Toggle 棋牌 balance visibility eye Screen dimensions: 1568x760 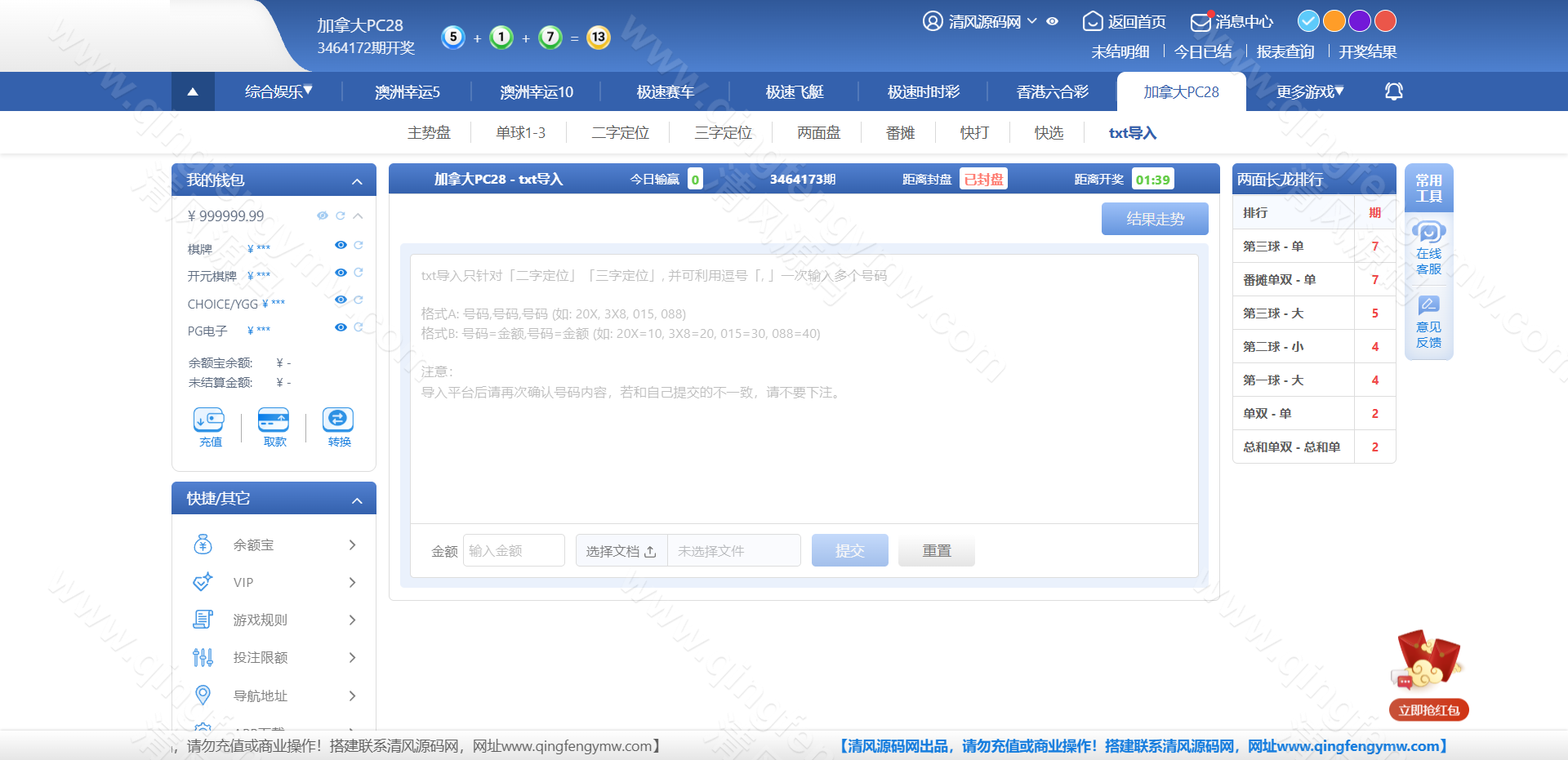click(x=341, y=245)
